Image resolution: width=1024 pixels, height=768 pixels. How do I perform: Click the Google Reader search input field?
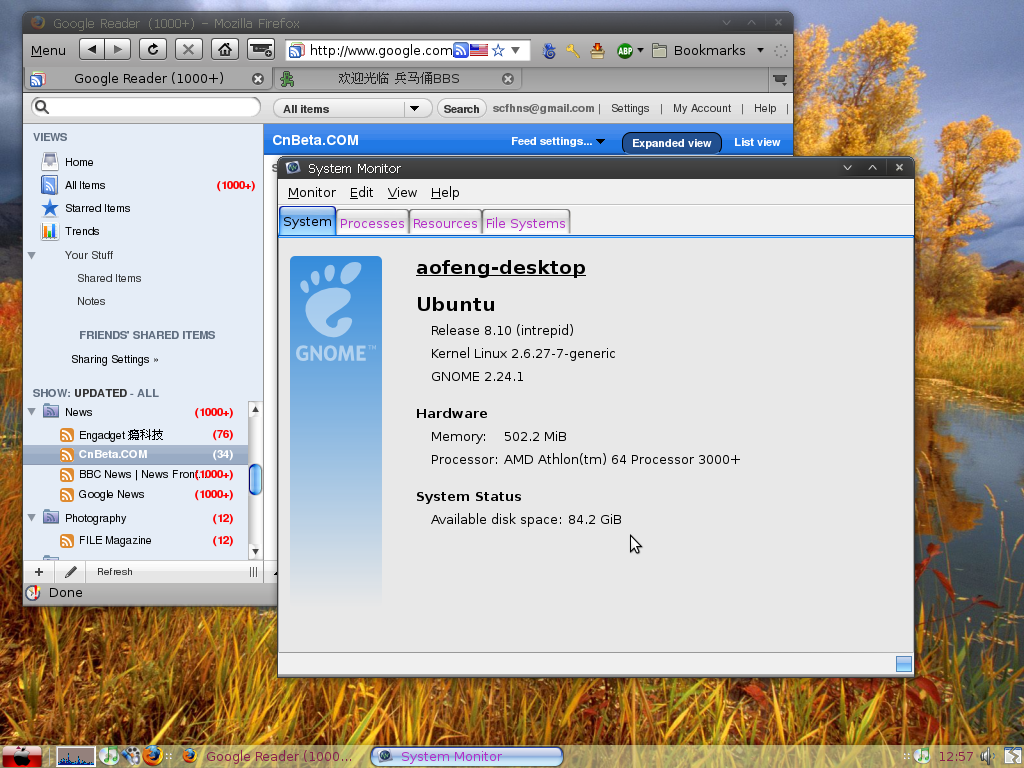(x=146, y=107)
